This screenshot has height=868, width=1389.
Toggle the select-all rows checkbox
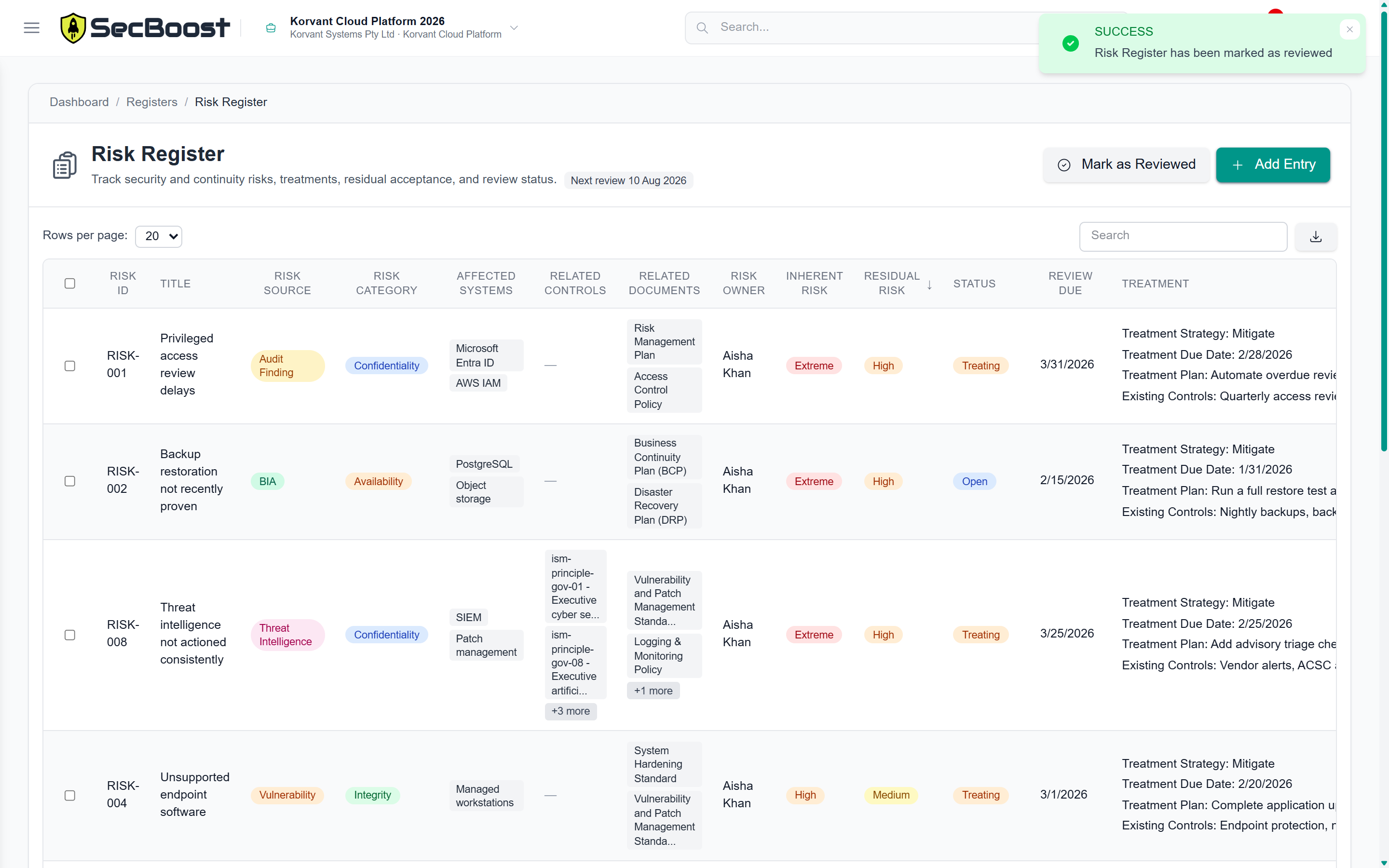pyautogui.click(x=70, y=284)
